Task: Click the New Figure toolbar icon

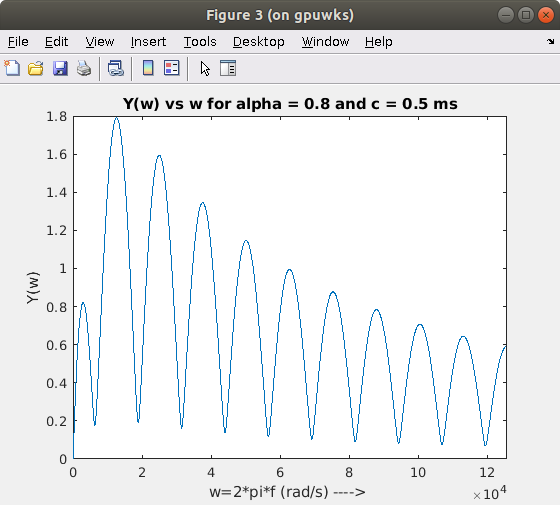Action: click(x=12, y=68)
